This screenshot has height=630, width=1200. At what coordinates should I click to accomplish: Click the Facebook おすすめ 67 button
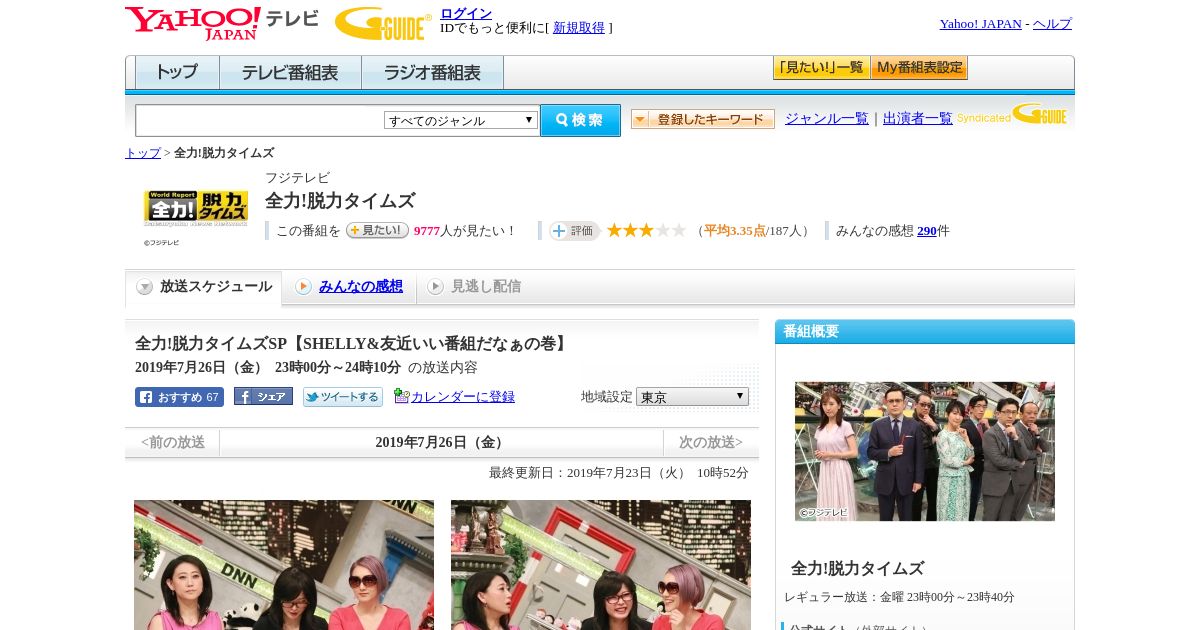(x=179, y=397)
